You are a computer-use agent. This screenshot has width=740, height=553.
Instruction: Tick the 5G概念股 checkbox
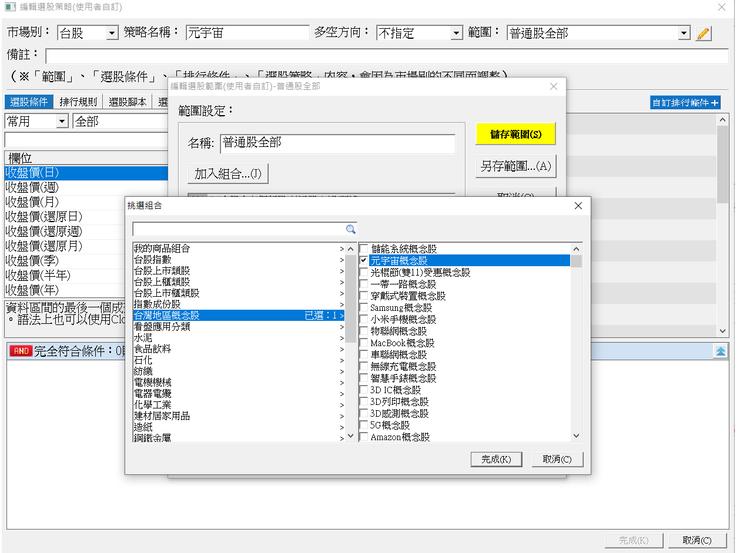coord(364,425)
